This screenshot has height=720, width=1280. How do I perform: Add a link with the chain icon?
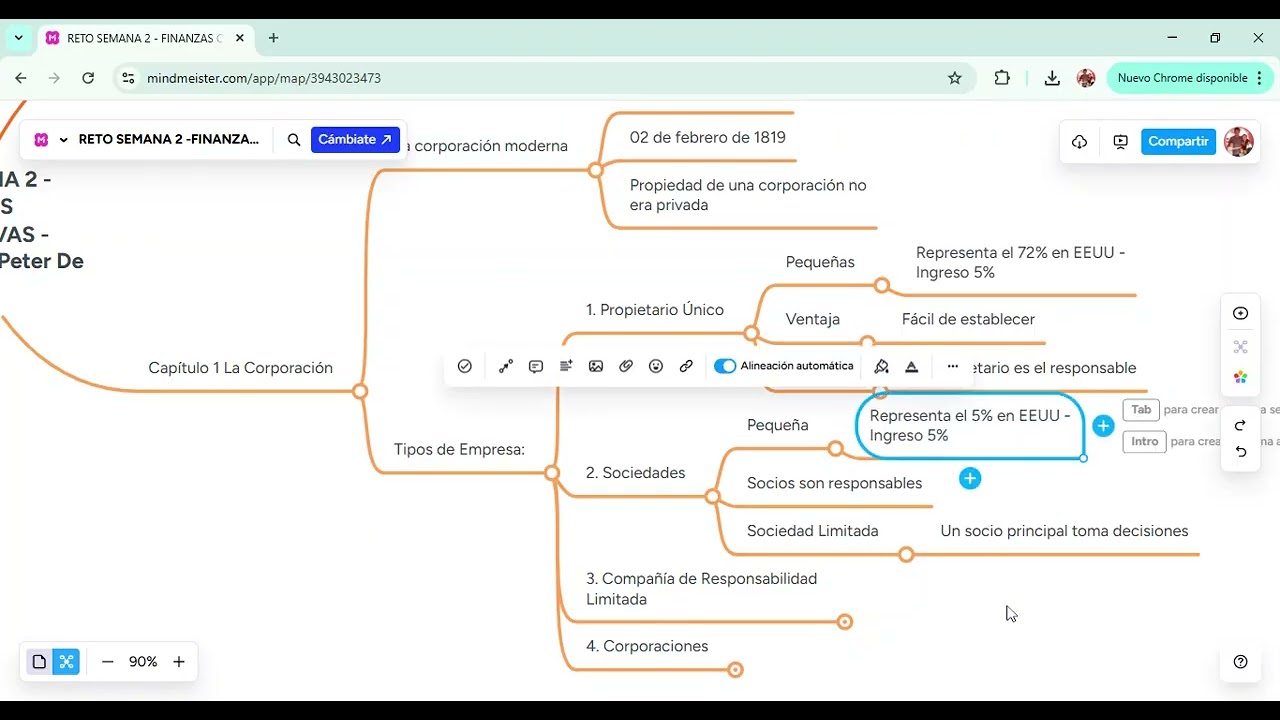[686, 367]
